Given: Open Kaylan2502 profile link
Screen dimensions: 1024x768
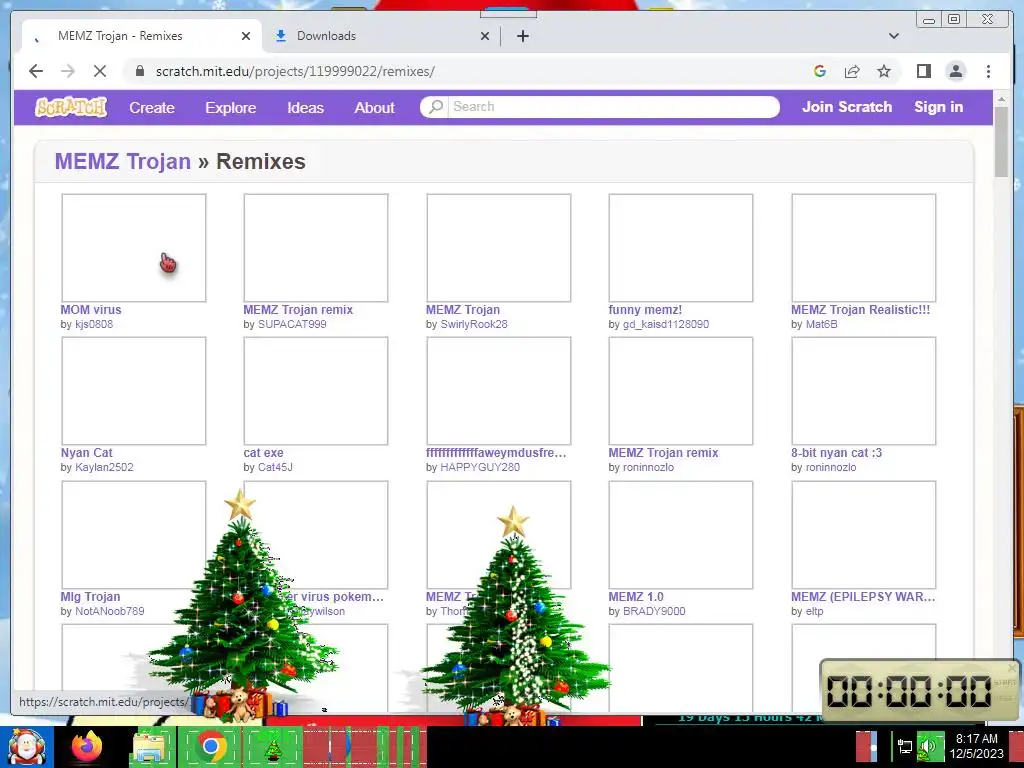Looking at the screenshot, I should (104, 467).
